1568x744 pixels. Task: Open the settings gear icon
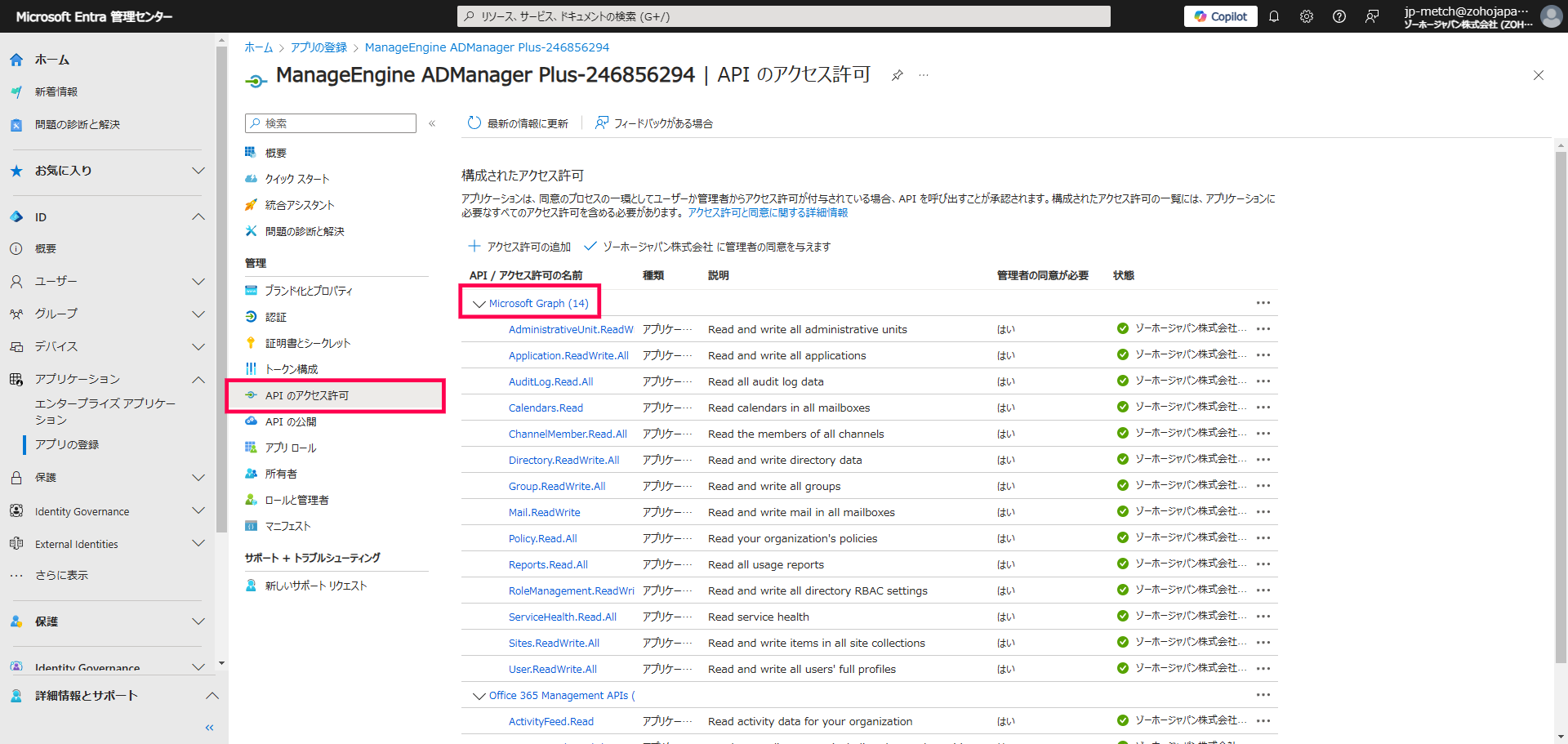click(x=1306, y=16)
